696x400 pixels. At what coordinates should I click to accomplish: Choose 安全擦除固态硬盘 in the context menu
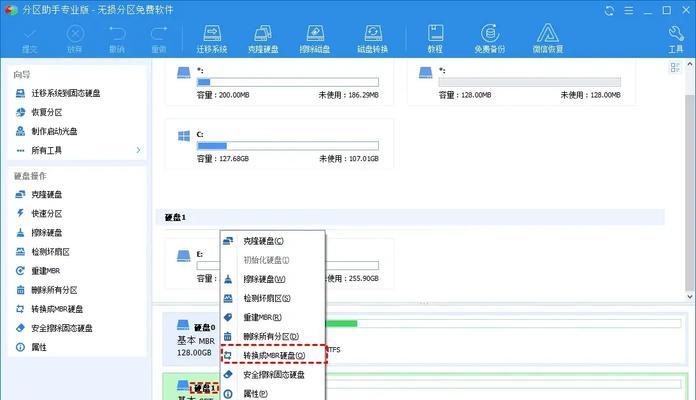pyautogui.click(x=273, y=375)
